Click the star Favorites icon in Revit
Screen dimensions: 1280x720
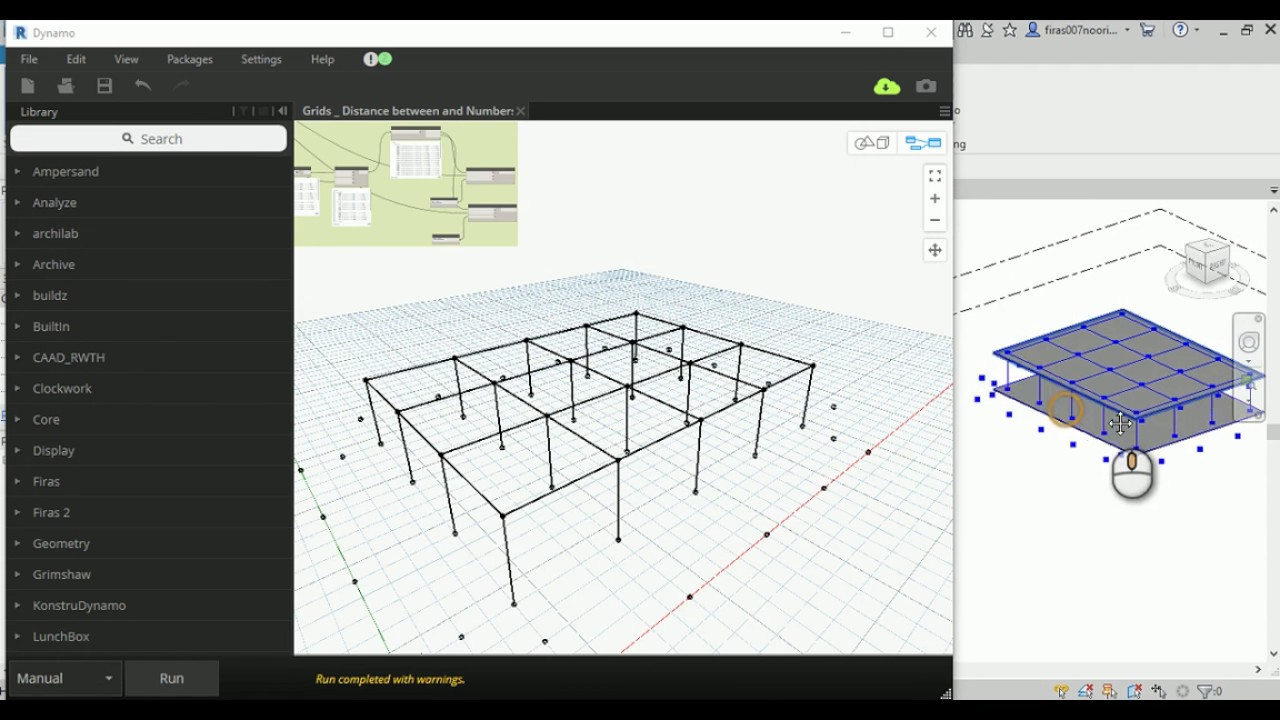(x=1010, y=30)
